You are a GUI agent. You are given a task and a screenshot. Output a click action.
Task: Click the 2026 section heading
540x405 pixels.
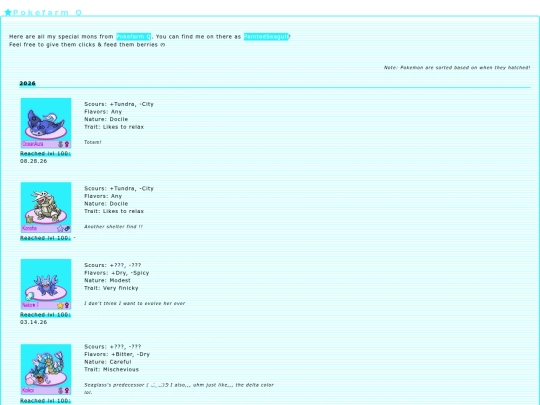[x=28, y=83]
